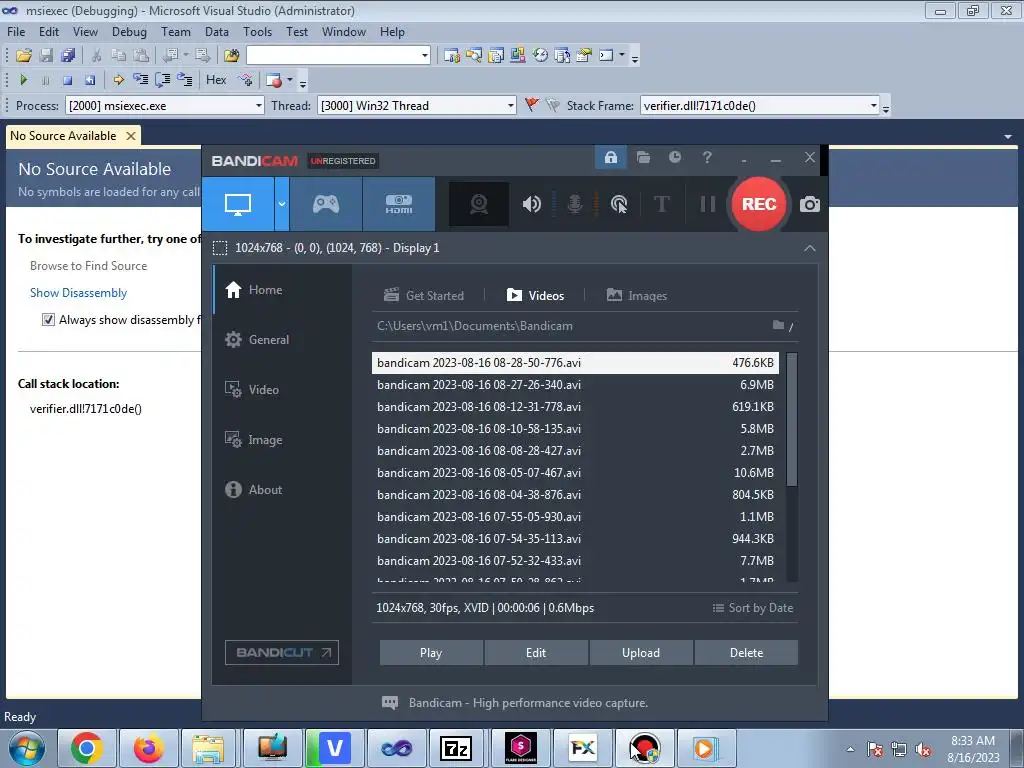The width and height of the screenshot is (1024, 768).
Task: Toggle text overlay T icon in Bandicam
Action: click(x=662, y=204)
